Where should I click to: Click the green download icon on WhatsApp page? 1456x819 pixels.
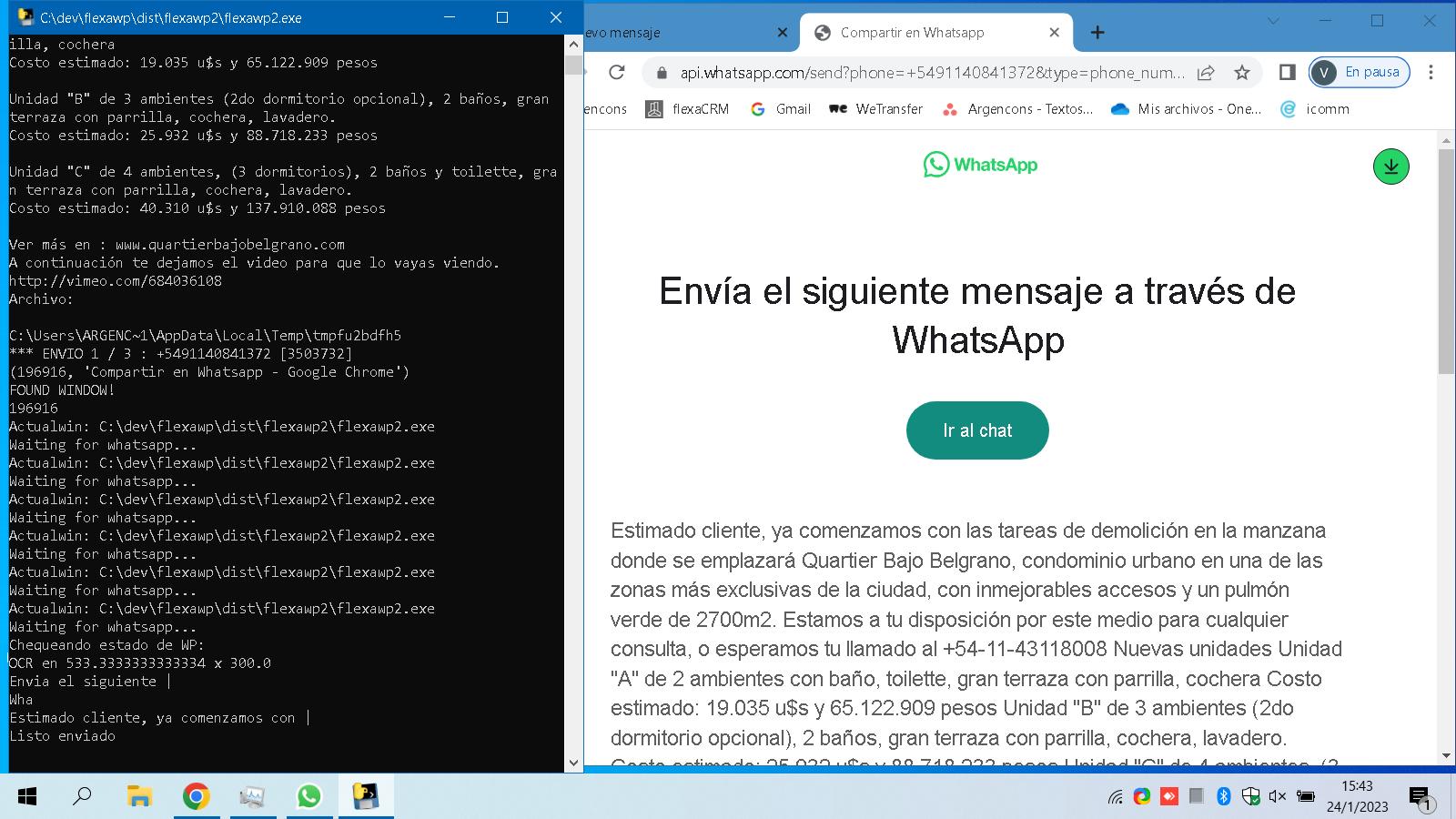(x=1390, y=167)
